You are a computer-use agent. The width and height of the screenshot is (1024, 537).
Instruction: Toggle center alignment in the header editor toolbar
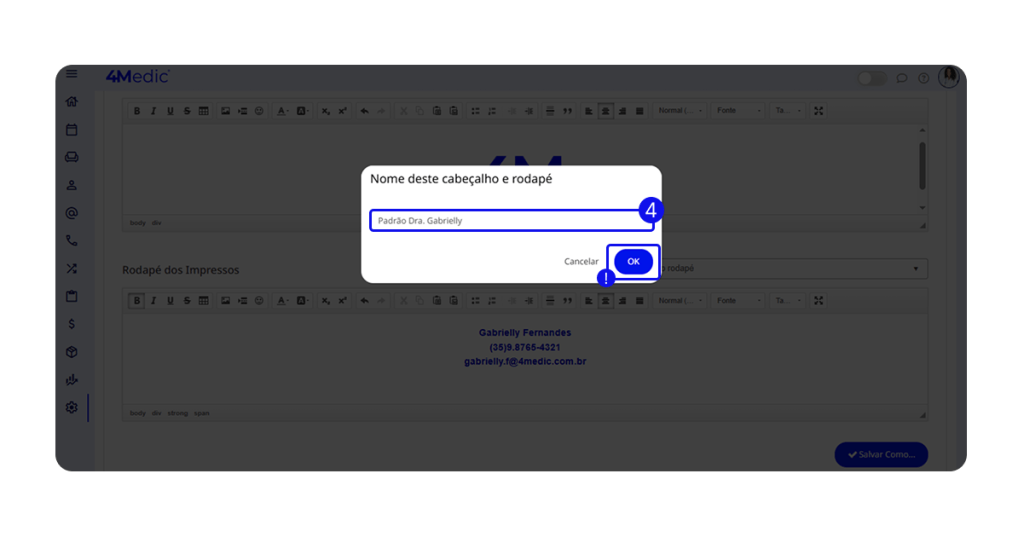pos(605,111)
